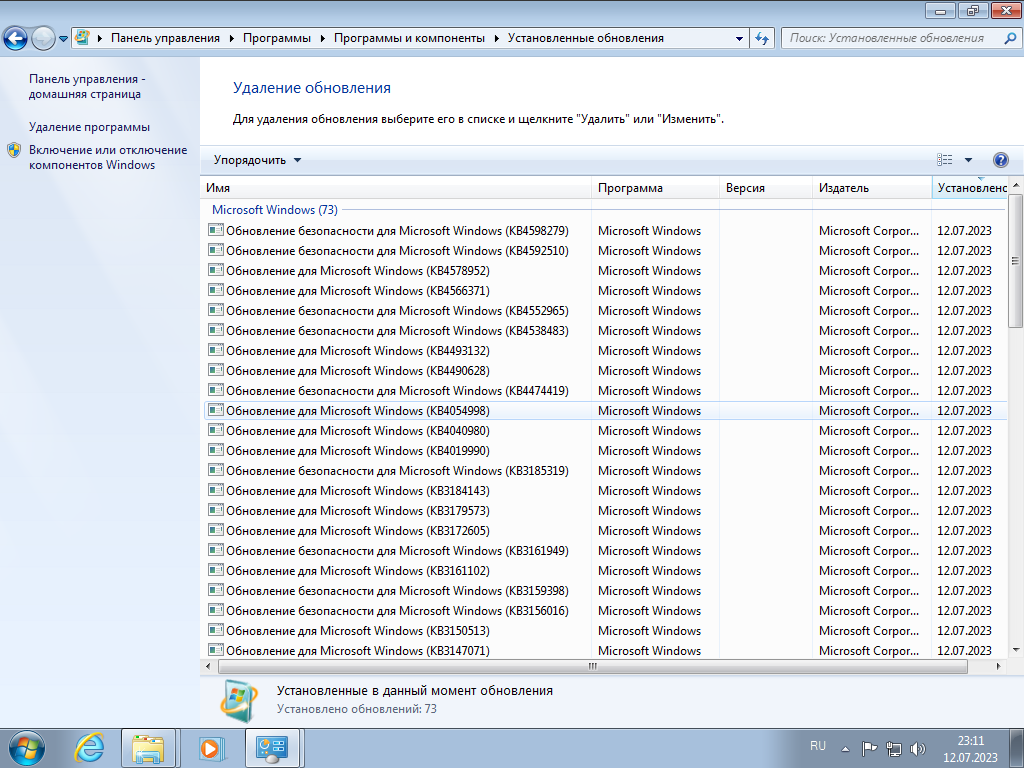The image size is (1024, 768).
Task: Select update KB4019990 icon
Action: [x=216, y=450]
